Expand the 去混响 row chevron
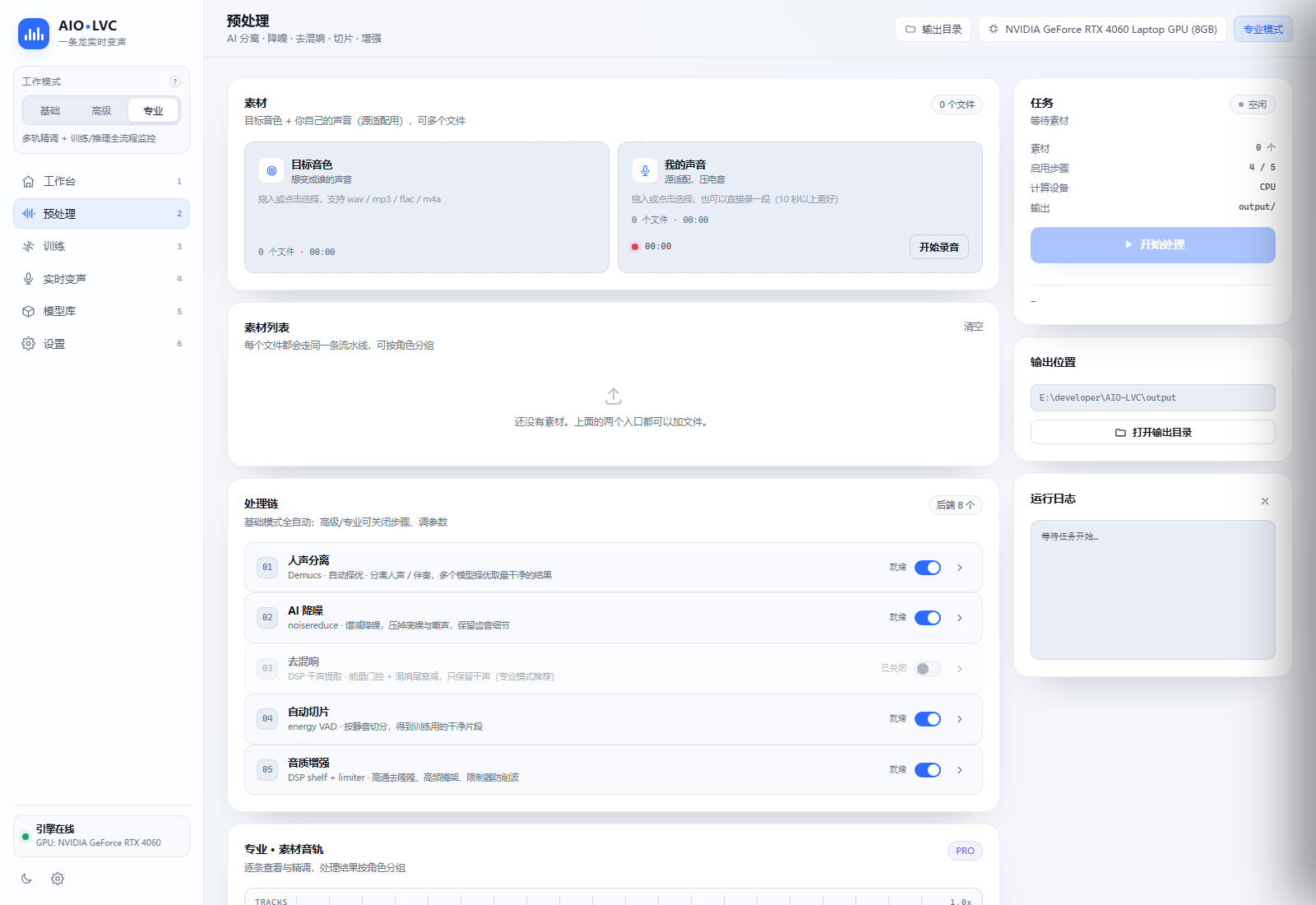Screen dimensions: 1316x905 (x=960, y=669)
